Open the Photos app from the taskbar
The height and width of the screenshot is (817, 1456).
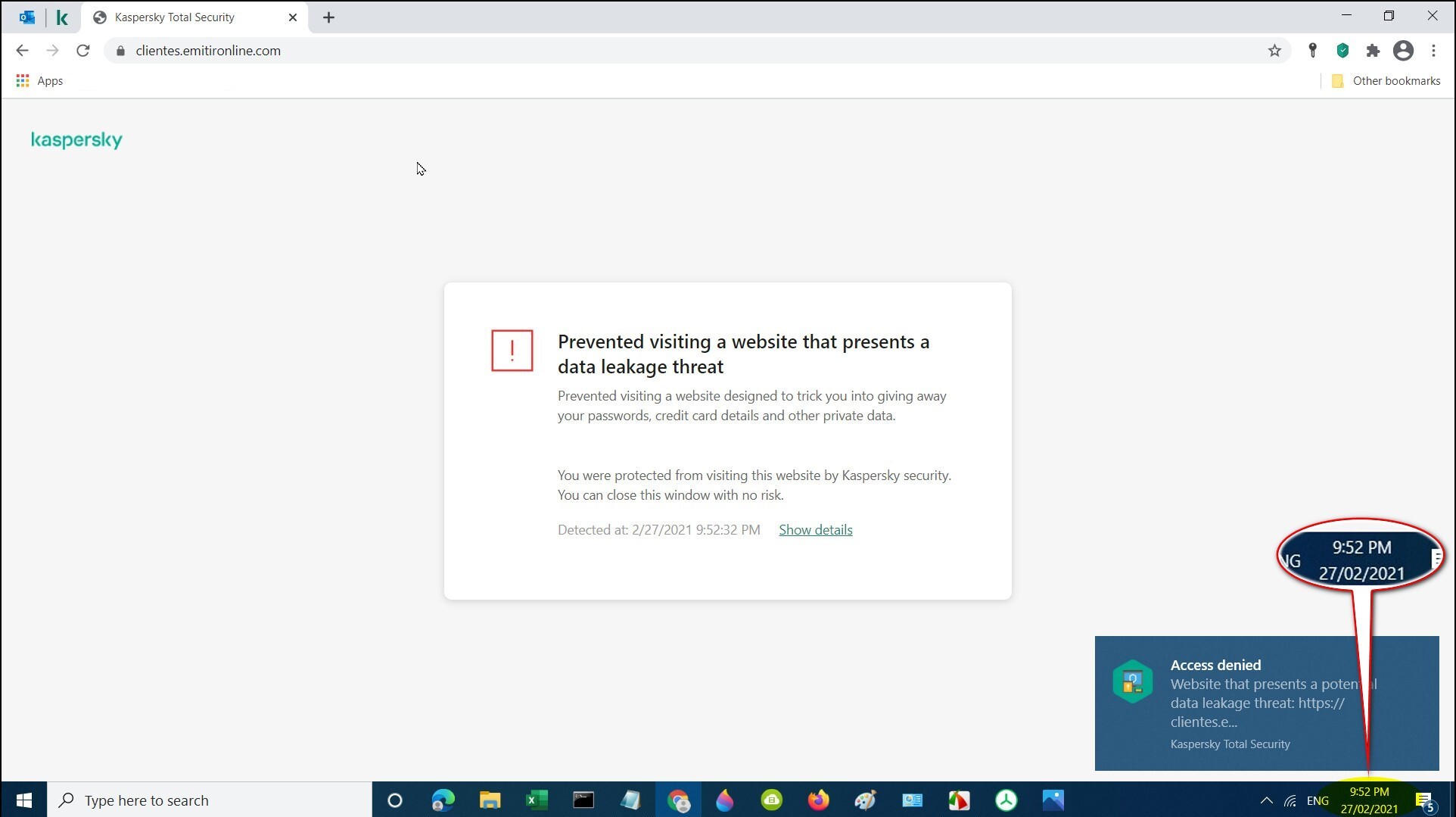click(1053, 800)
